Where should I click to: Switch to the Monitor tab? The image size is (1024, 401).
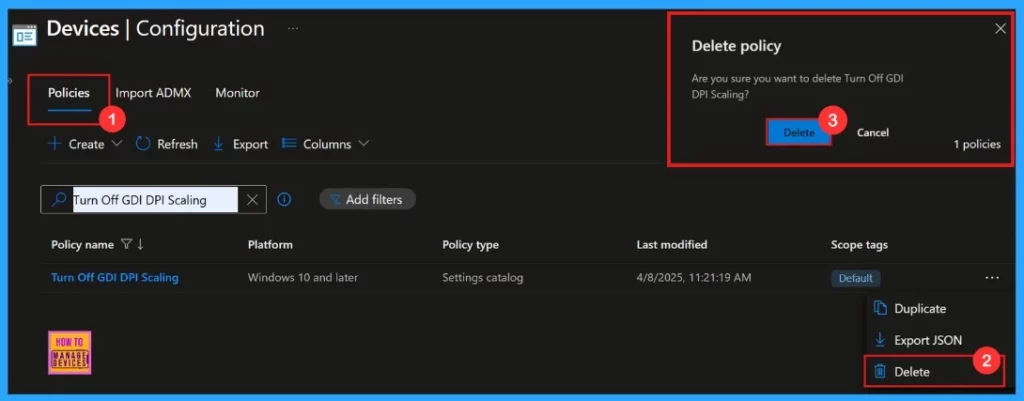[x=238, y=93]
